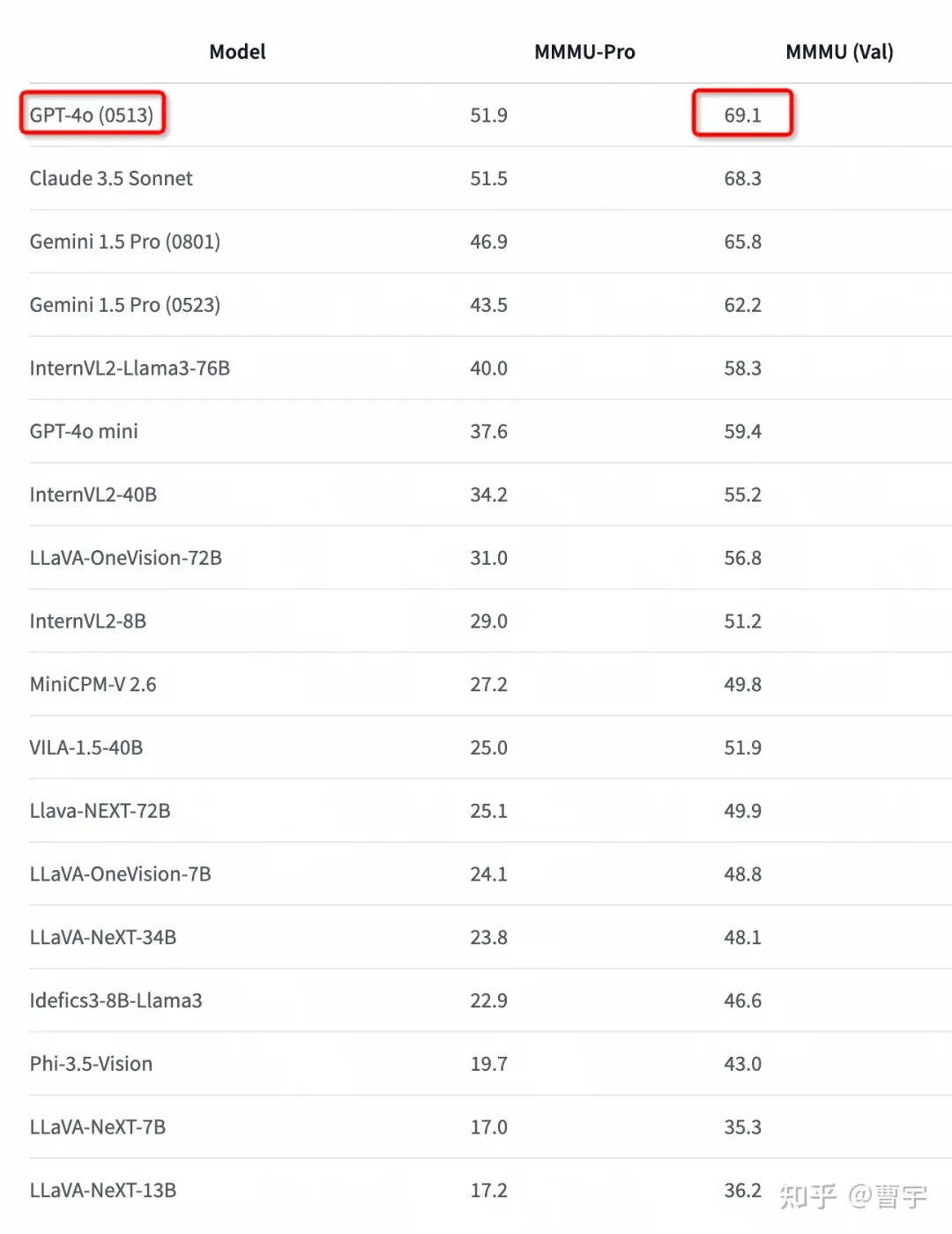Select InternVL2-40B model name
The image size is (952, 1234).
(x=93, y=494)
